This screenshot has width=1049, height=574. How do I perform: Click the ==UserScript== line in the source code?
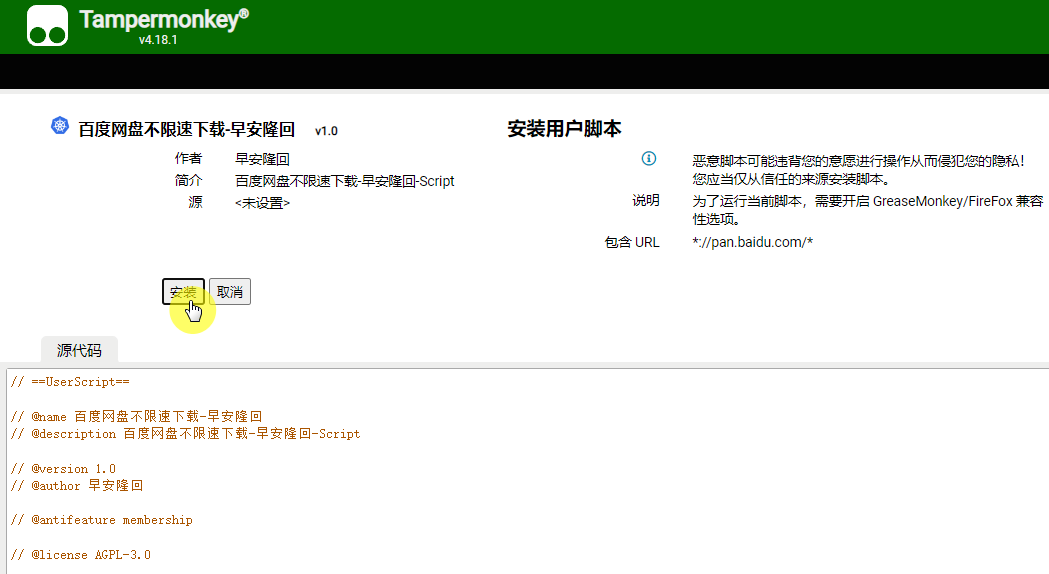(x=70, y=382)
